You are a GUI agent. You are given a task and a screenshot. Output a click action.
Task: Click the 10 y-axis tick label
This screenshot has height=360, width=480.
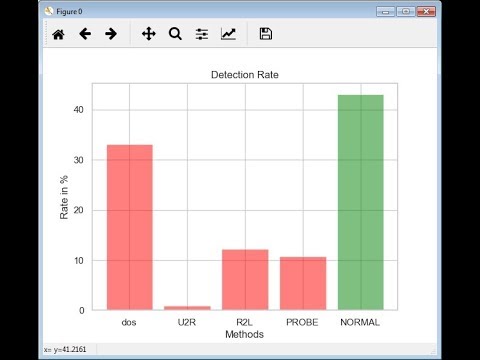pos(79,261)
